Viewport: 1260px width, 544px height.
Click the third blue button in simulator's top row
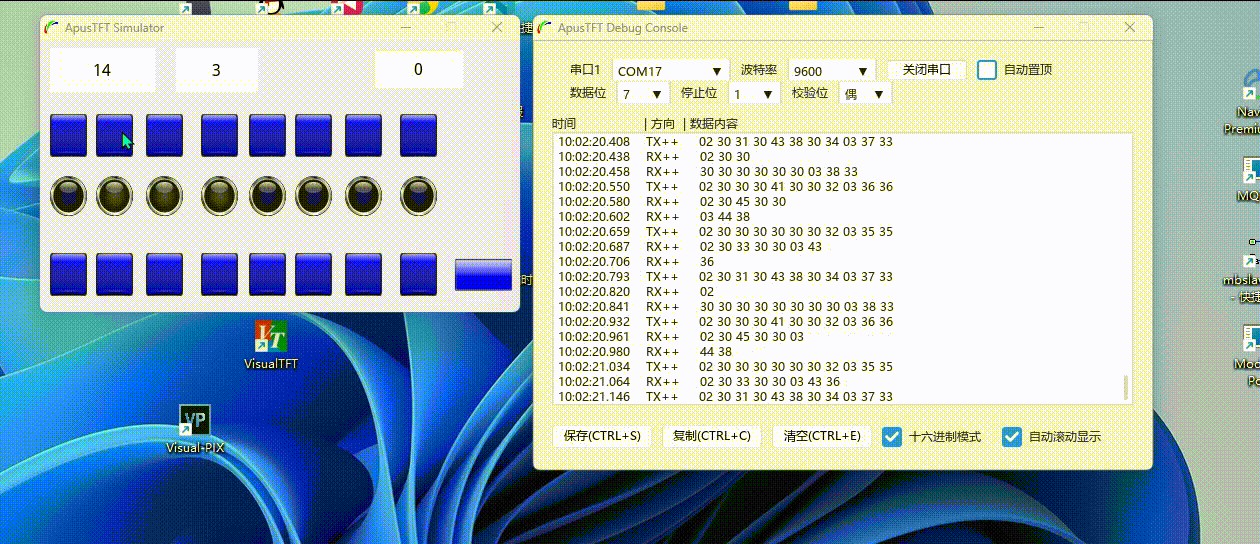tap(164, 135)
